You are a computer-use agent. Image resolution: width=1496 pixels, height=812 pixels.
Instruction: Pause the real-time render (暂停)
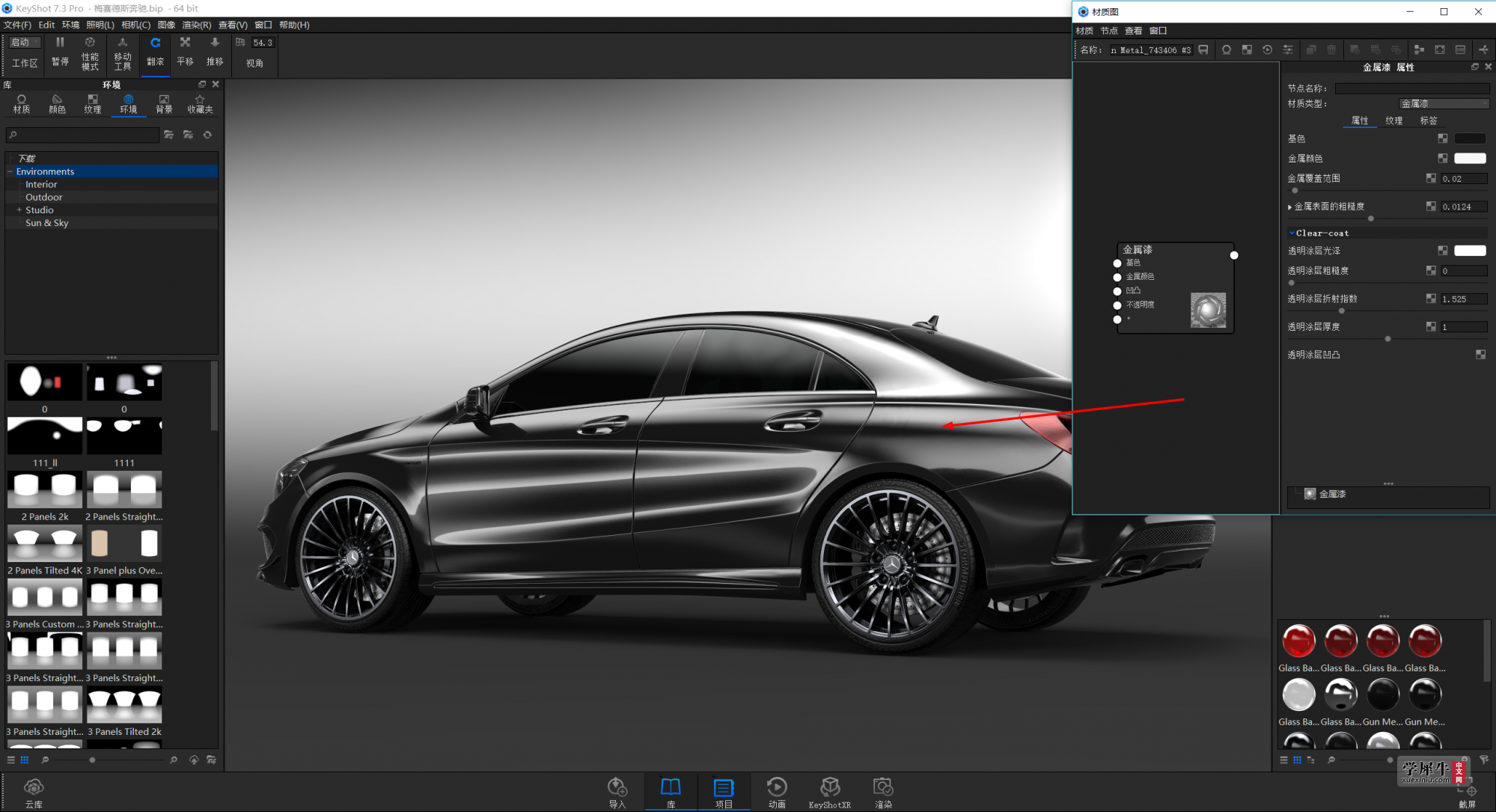pyautogui.click(x=60, y=52)
